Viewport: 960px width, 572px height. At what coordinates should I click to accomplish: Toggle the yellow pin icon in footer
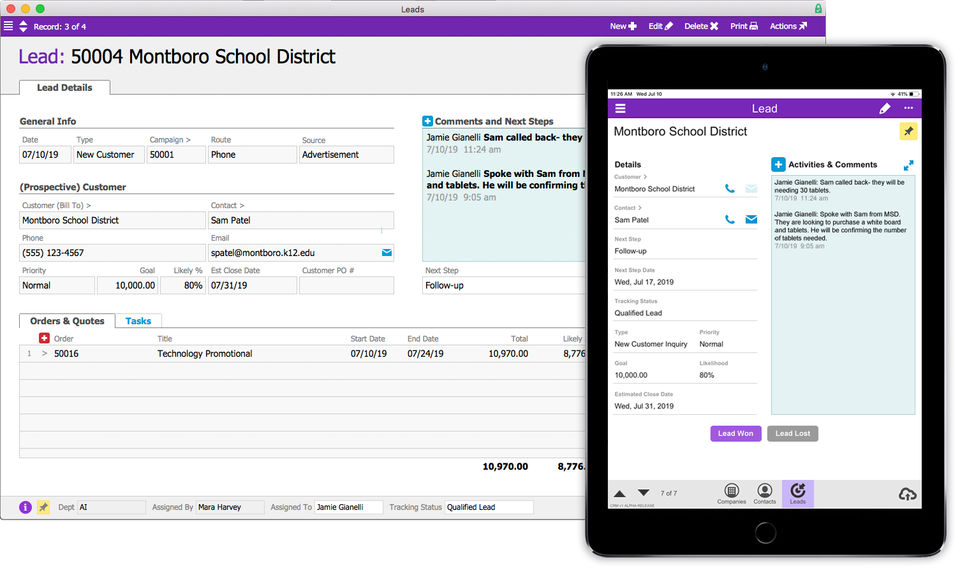[x=43, y=507]
